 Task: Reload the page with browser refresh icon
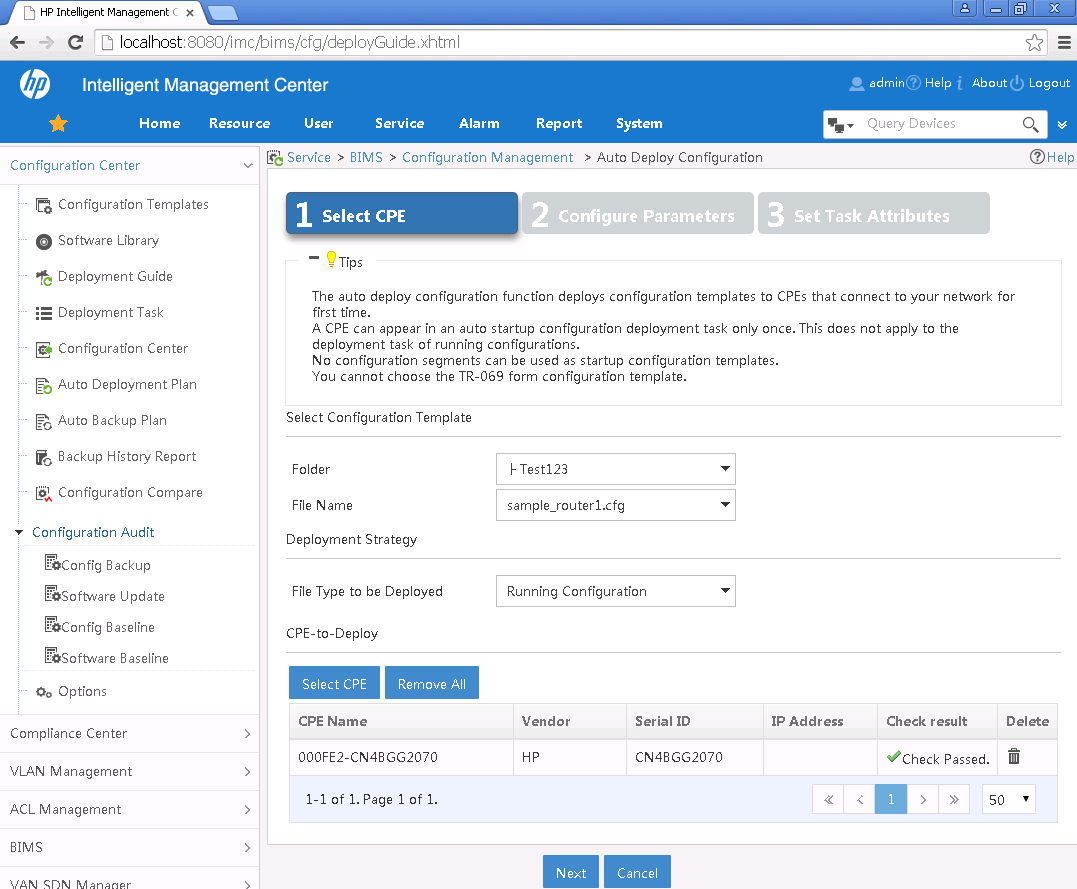point(76,43)
